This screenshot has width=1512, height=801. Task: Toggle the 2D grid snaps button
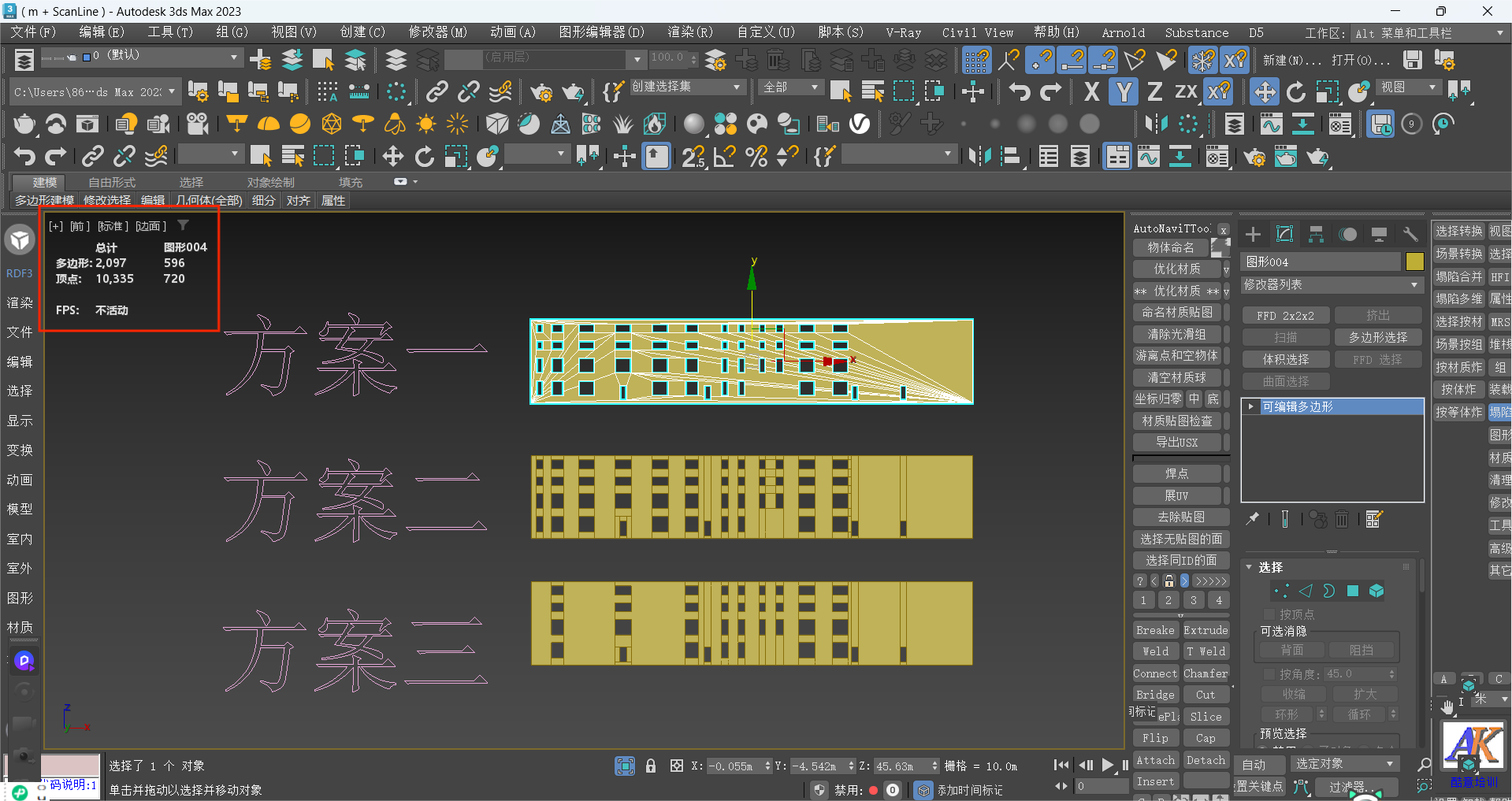(x=977, y=60)
